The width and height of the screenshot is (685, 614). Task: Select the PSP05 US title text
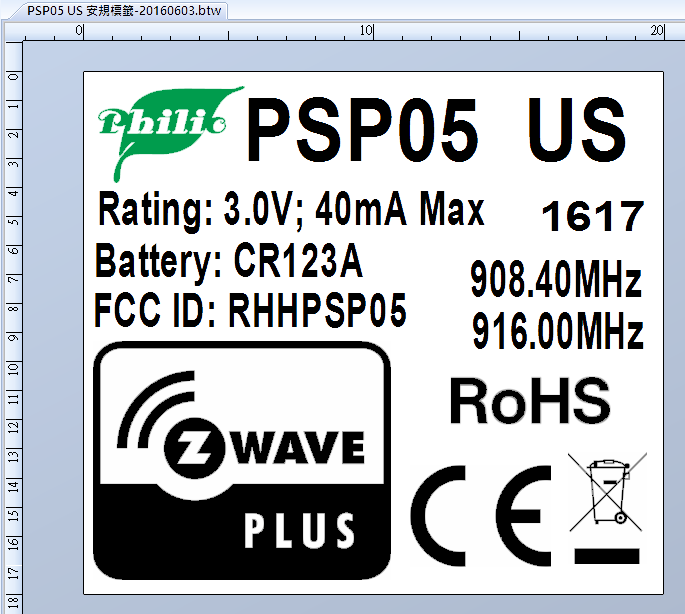click(436, 129)
